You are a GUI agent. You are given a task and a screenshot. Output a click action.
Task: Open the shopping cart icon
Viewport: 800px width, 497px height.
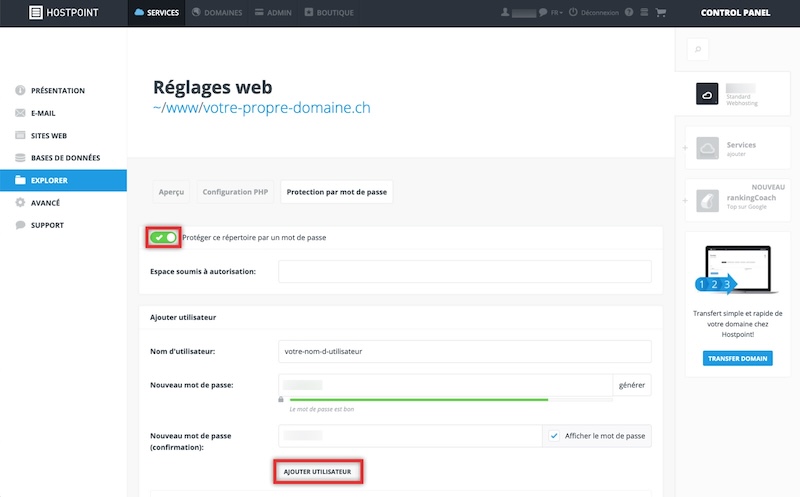point(661,12)
